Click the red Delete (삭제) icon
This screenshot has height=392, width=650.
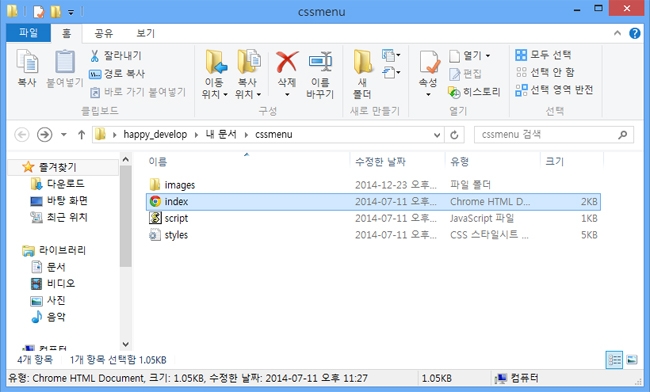[287, 62]
